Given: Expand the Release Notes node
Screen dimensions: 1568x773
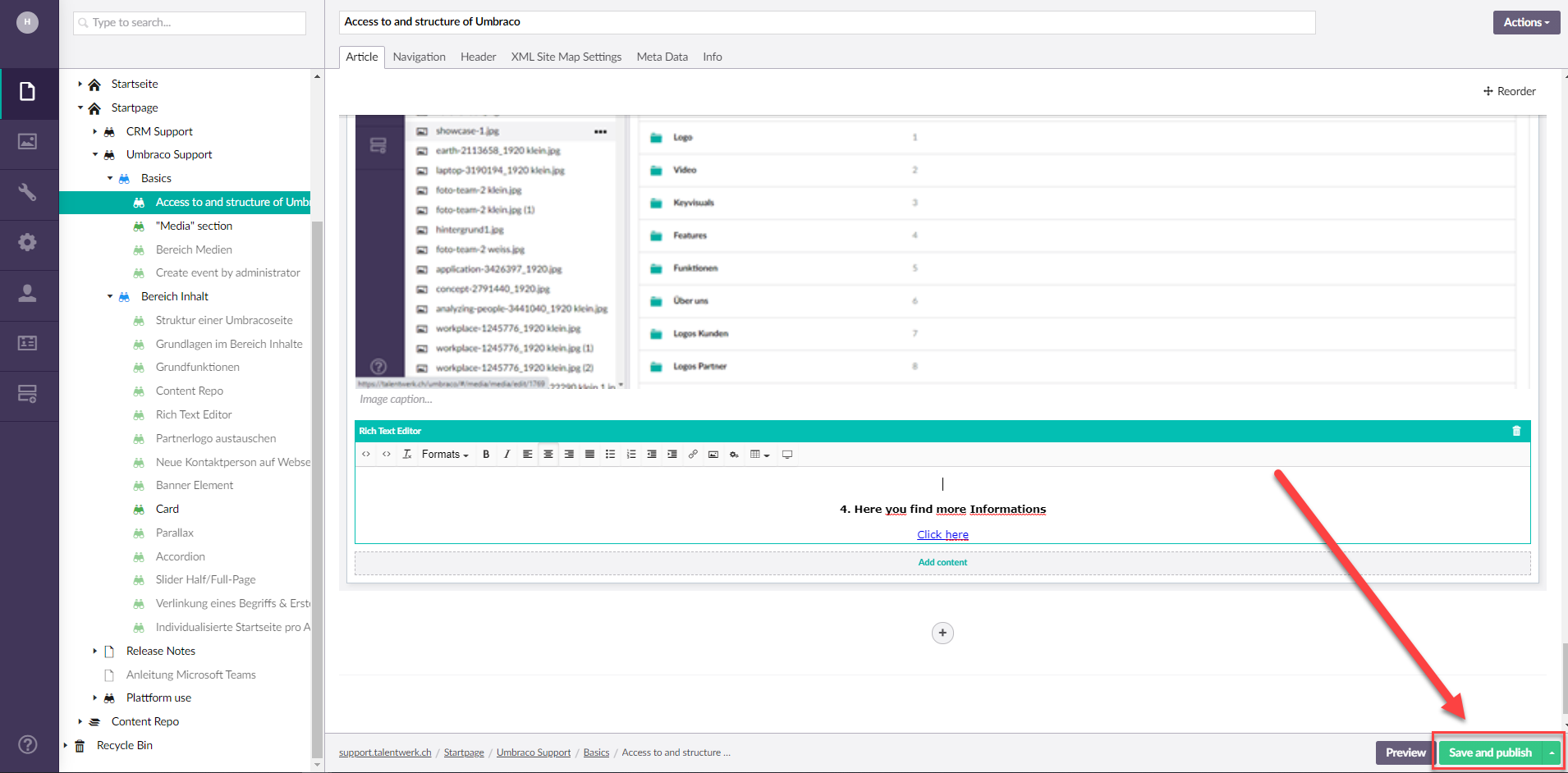Looking at the screenshot, I should pos(95,651).
